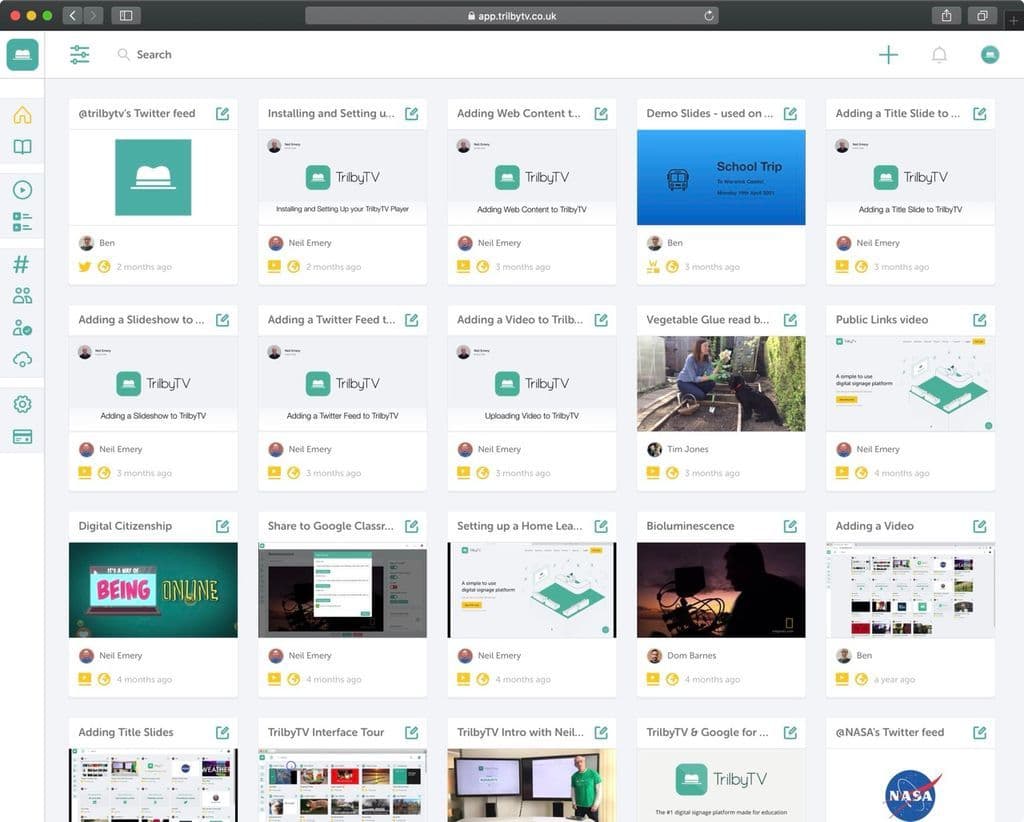Open the Bioluminescence video thumbnail
Image resolution: width=1024 pixels, height=822 pixels.
(721, 590)
